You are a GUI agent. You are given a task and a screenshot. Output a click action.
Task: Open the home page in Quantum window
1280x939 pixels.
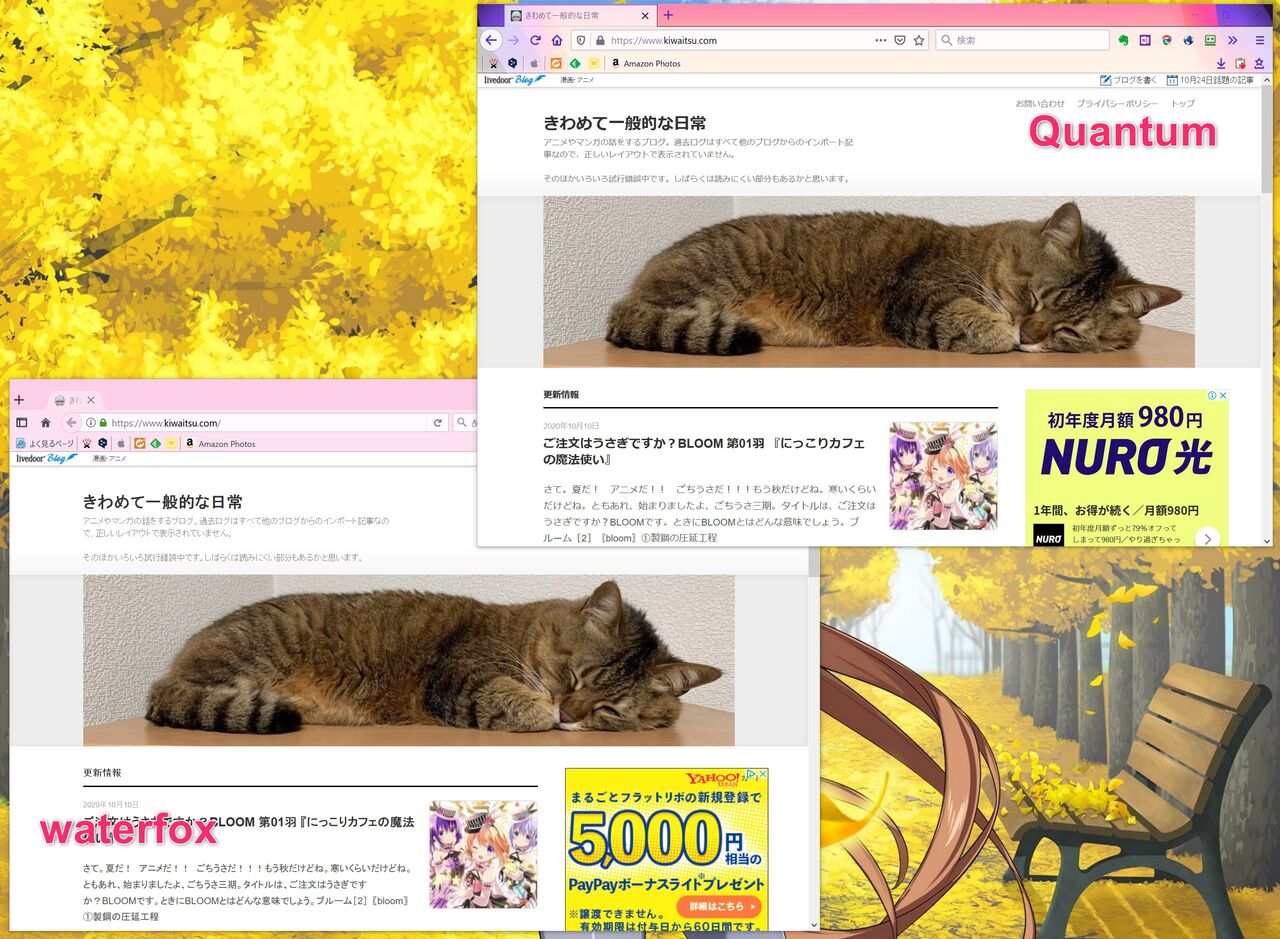pyautogui.click(x=557, y=40)
